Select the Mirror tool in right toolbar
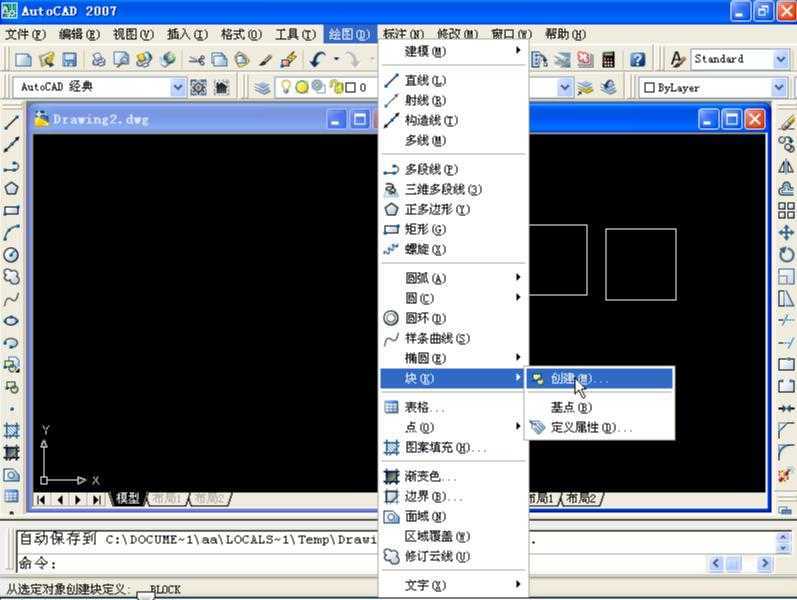797x600 pixels. pyautogui.click(x=786, y=166)
